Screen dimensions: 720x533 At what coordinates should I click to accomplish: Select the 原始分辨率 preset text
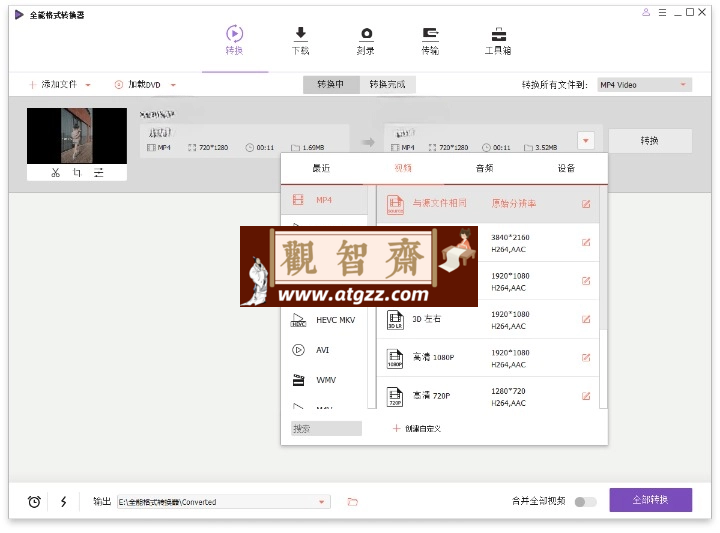(514, 203)
